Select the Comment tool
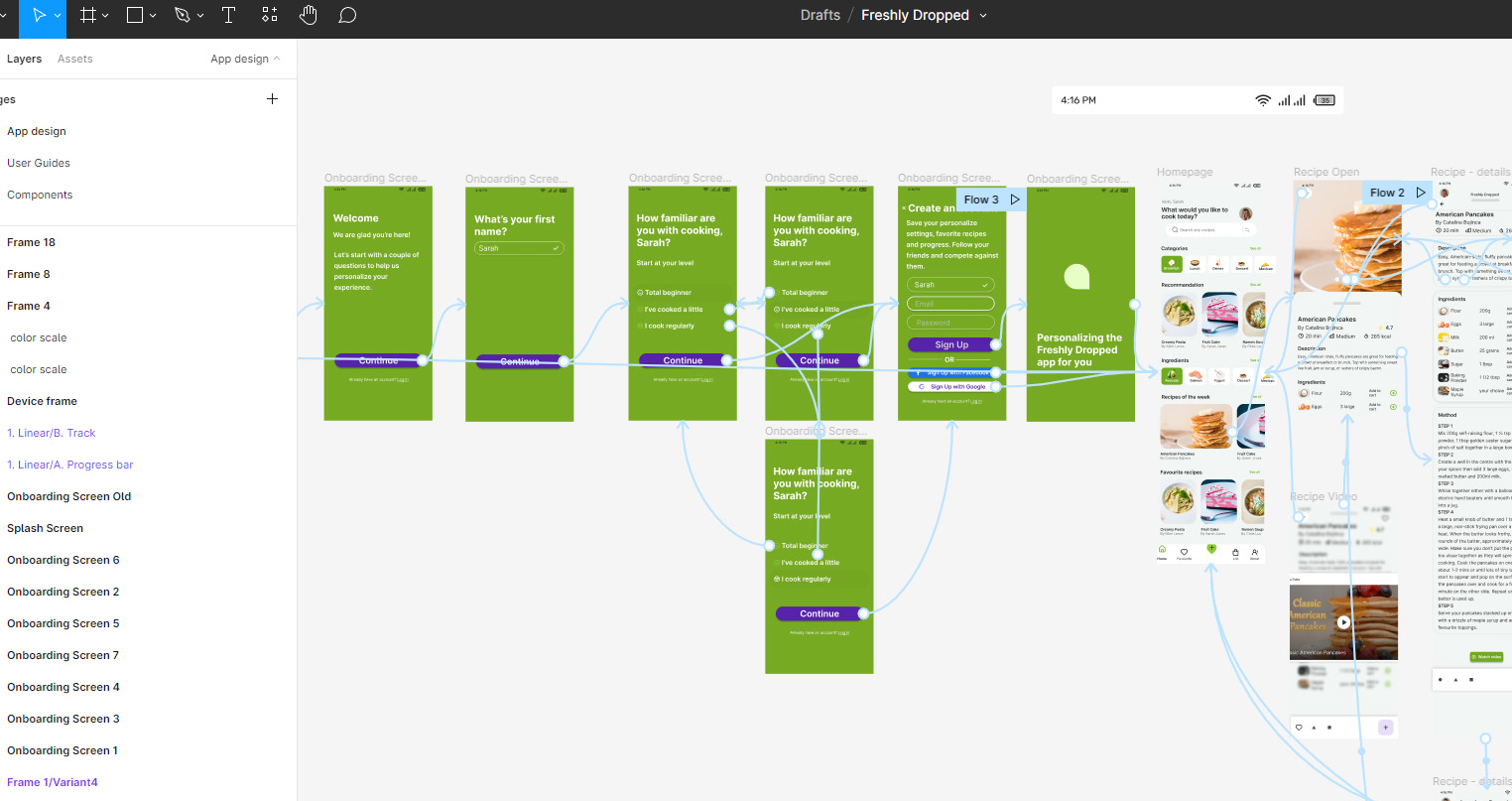Viewport: 1512px width, 801px height. coord(347,15)
